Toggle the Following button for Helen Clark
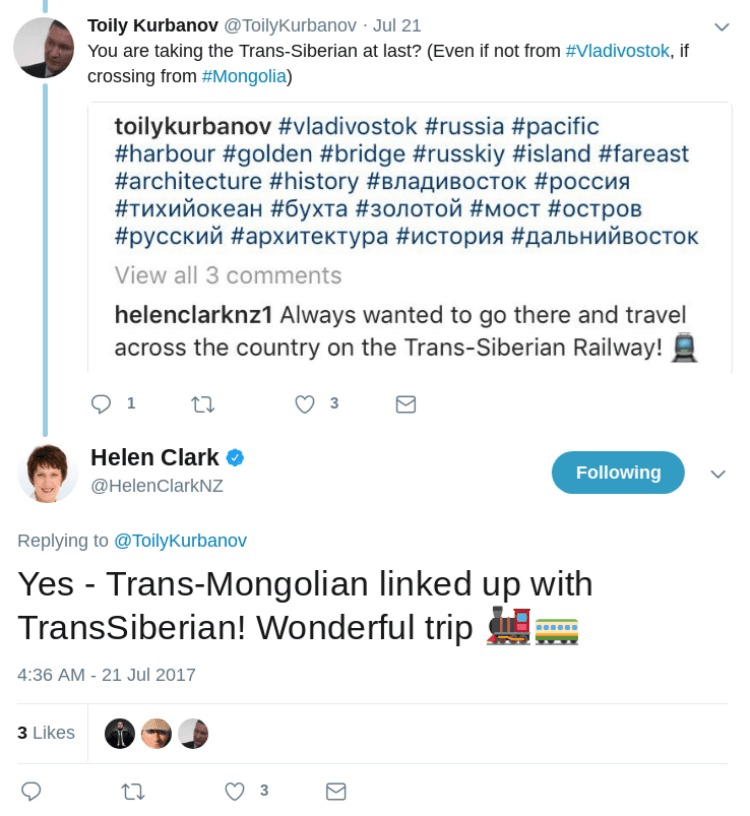 [617, 473]
